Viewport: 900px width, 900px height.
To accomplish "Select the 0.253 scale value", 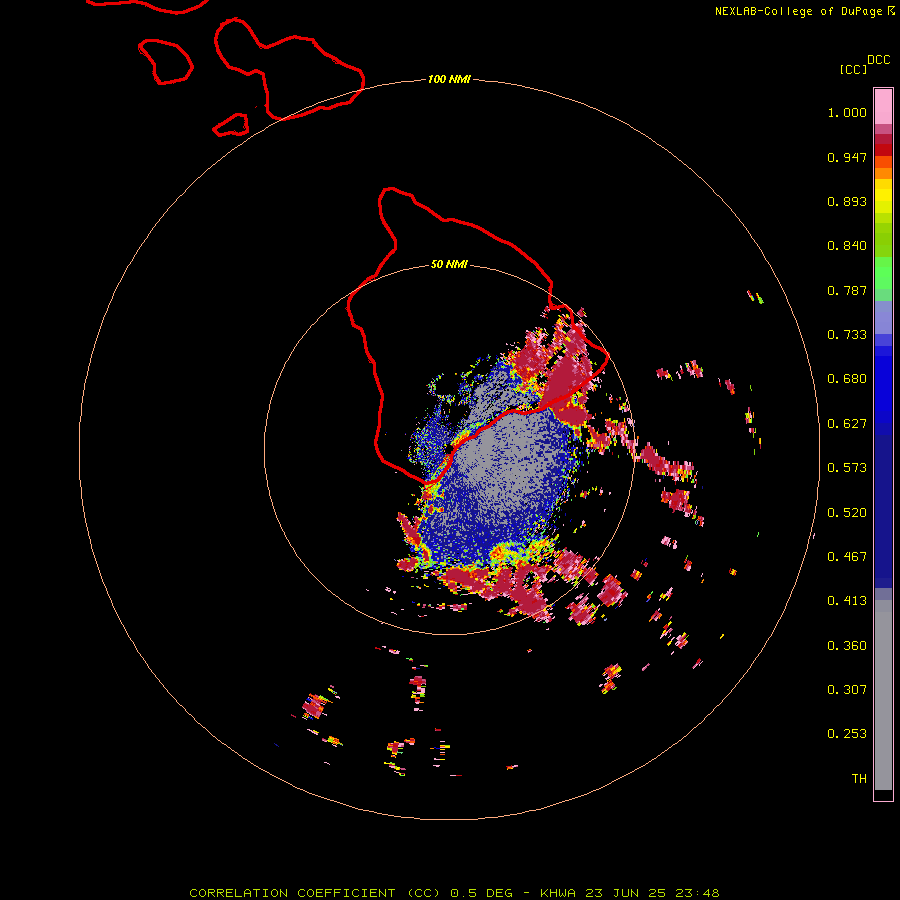I will coord(847,734).
